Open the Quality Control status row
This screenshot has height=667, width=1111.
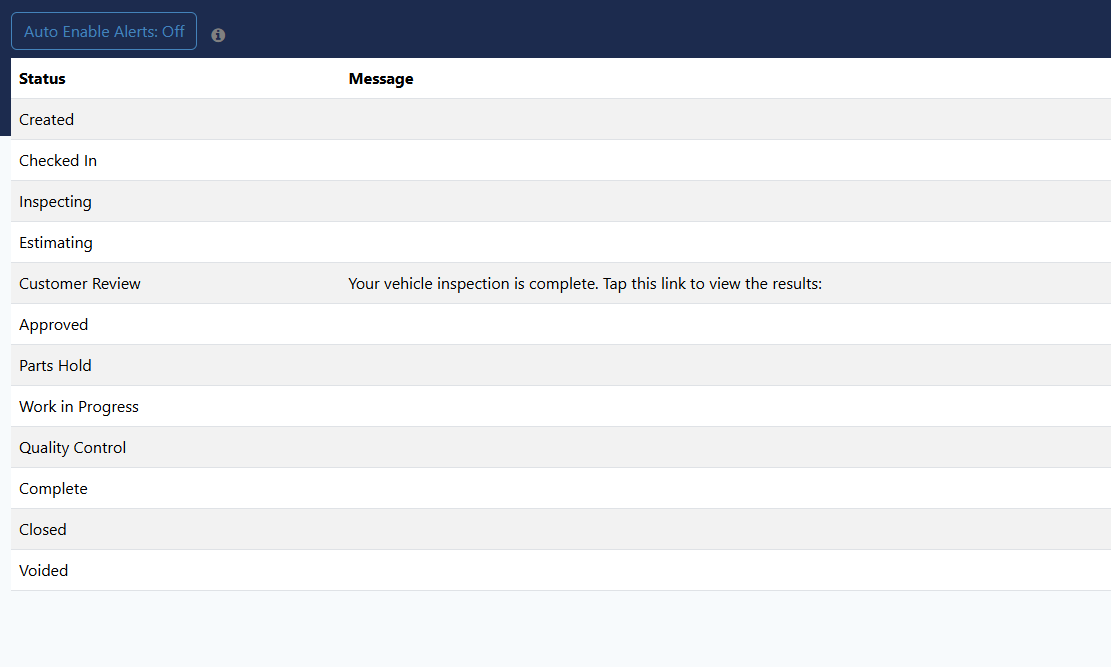point(561,447)
